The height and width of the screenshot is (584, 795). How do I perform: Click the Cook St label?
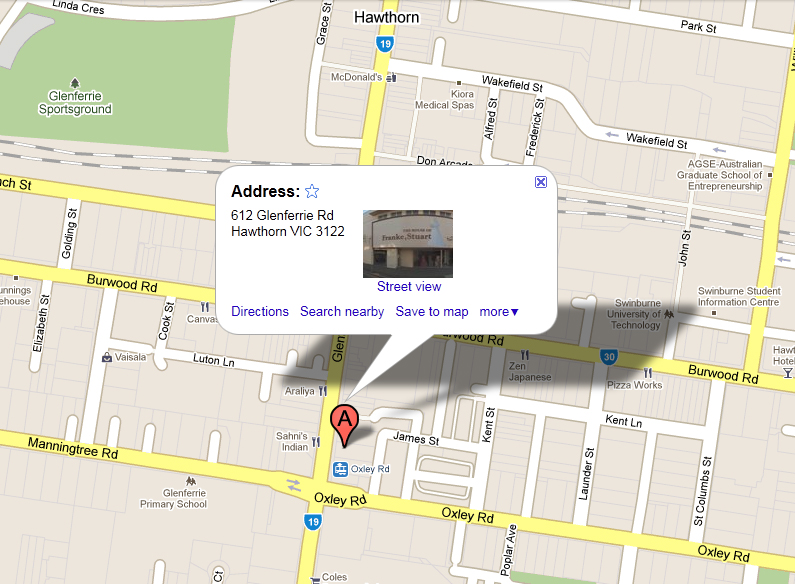166,321
